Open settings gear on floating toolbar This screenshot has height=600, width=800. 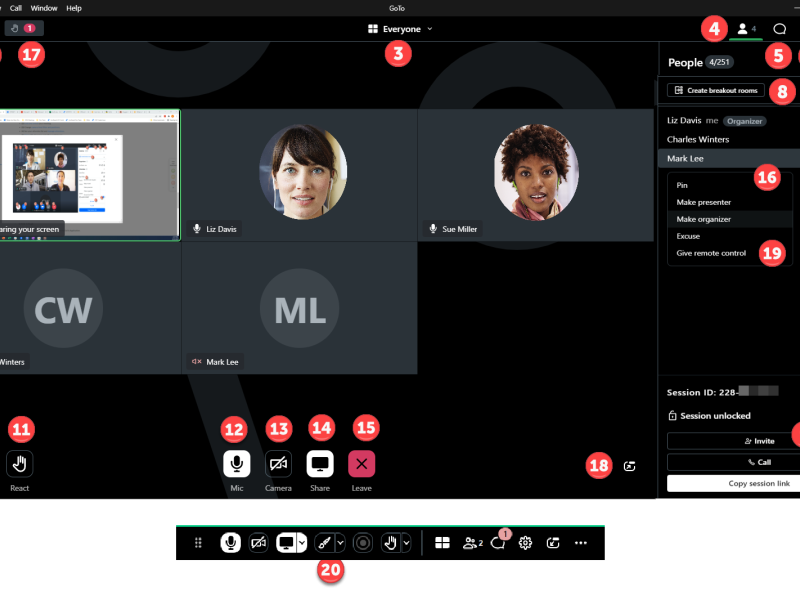[x=526, y=543]
